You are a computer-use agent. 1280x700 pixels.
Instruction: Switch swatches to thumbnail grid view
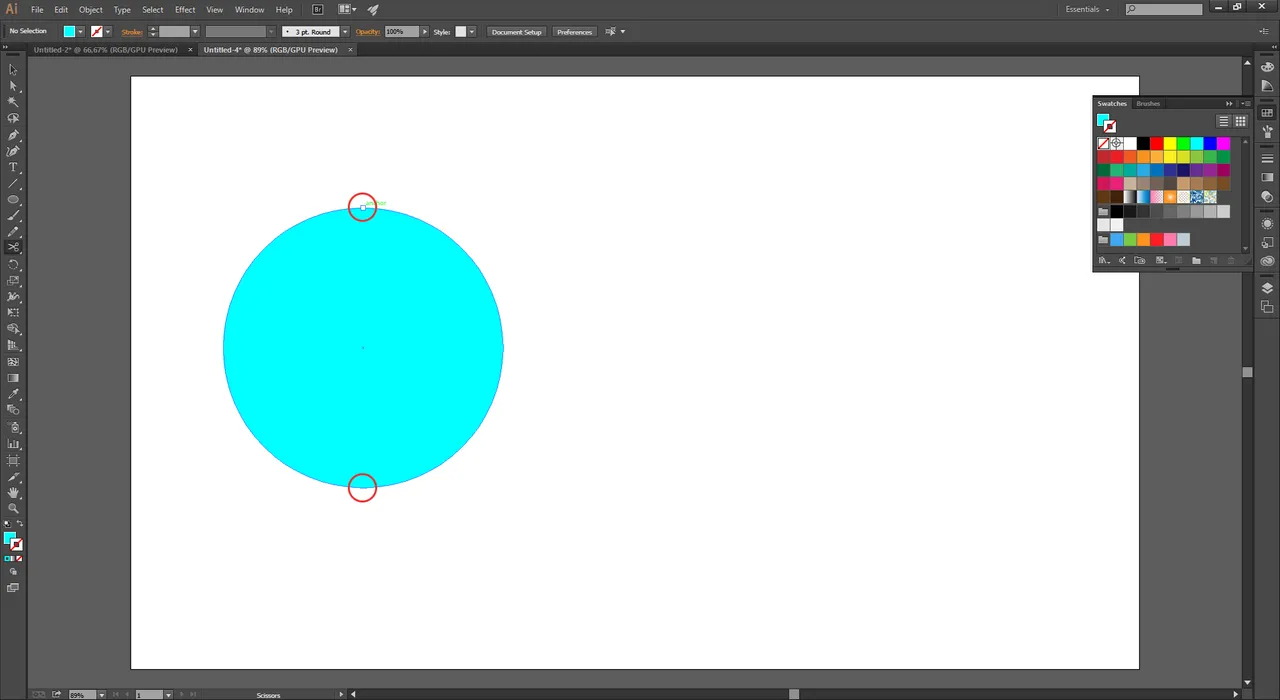pos(1240,121)
